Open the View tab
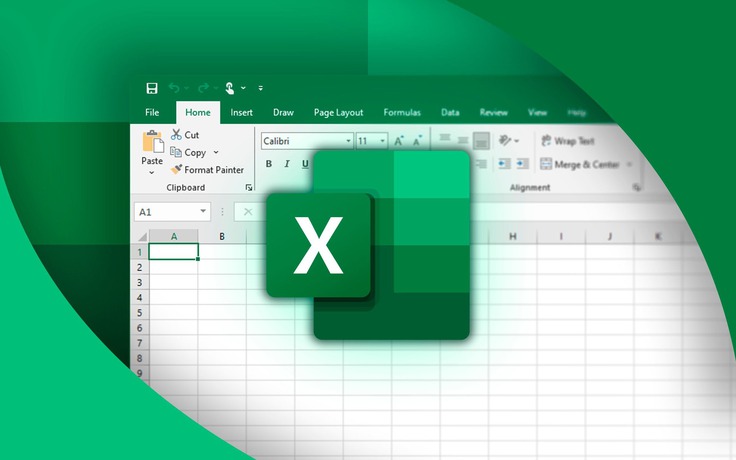 coord(537,112)
